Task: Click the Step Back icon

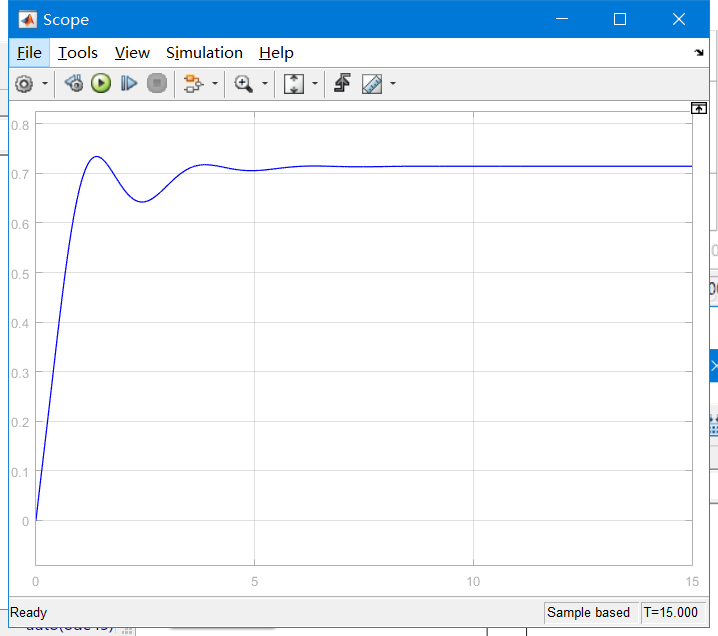Action: pyautogui.click(x=74, y=84)
